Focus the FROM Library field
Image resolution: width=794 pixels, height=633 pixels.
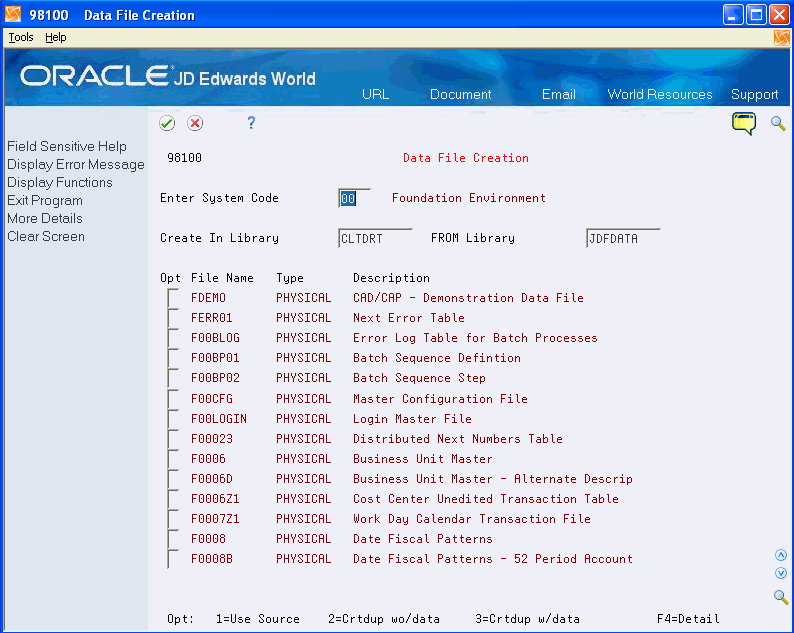tap(623, 238)
